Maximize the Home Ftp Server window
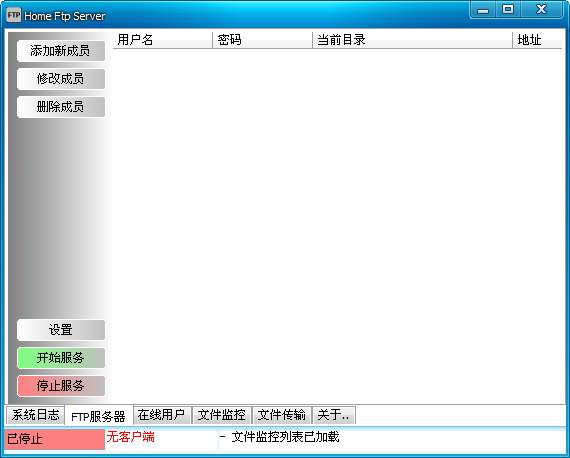Image resolution: width=570 pixels, height=458 pixels. point(508,9)
